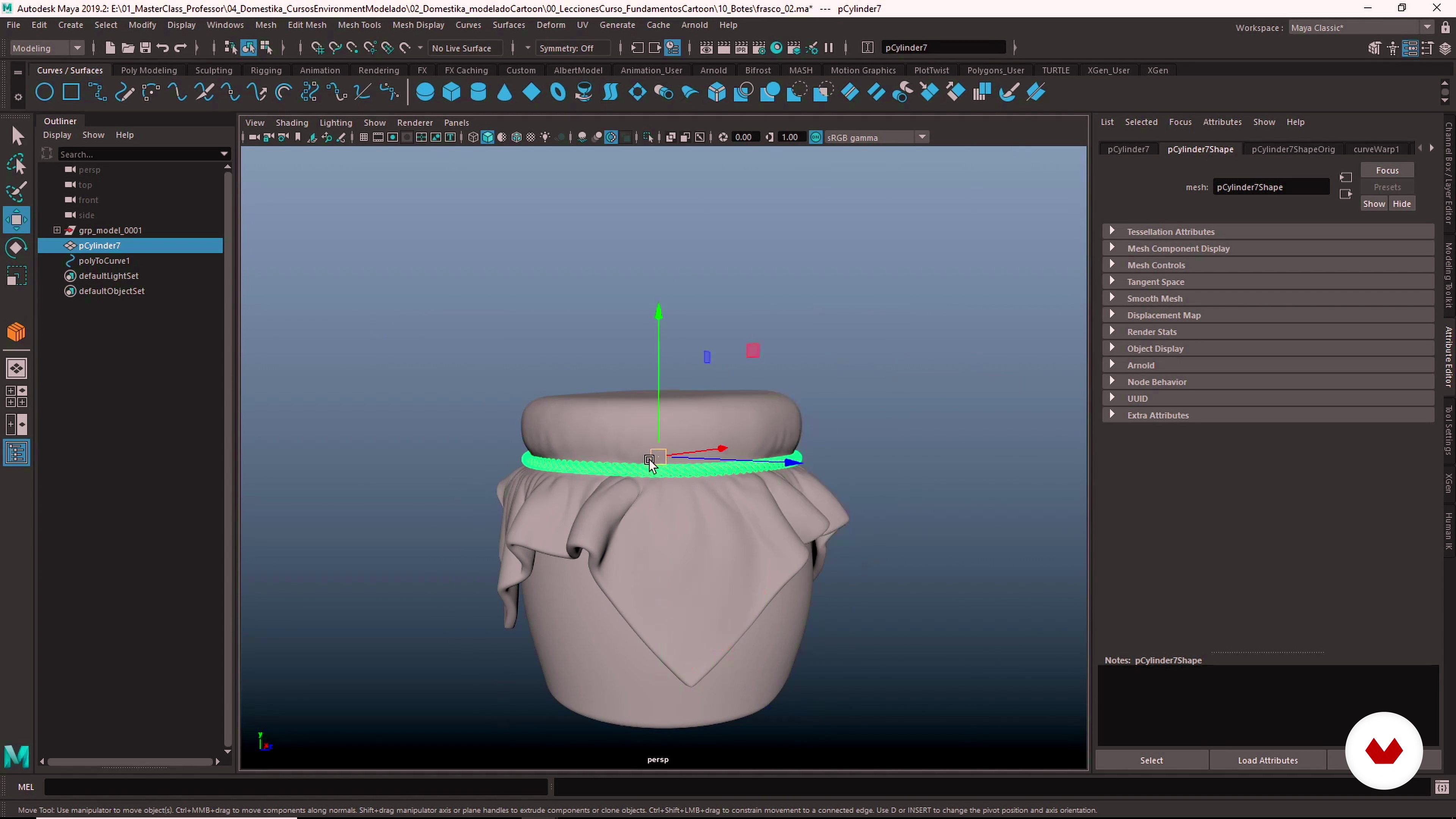
Task: Click the Redo icon in status line
Action: click(x=180, y=48)
